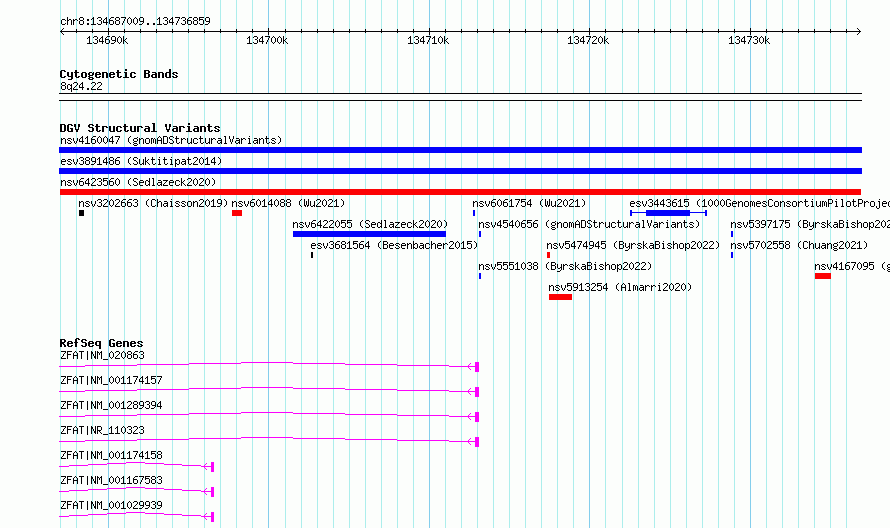Click the ruler's left arrow end
This screenshot has height=528, width=890.
click(x=62, y=32)
